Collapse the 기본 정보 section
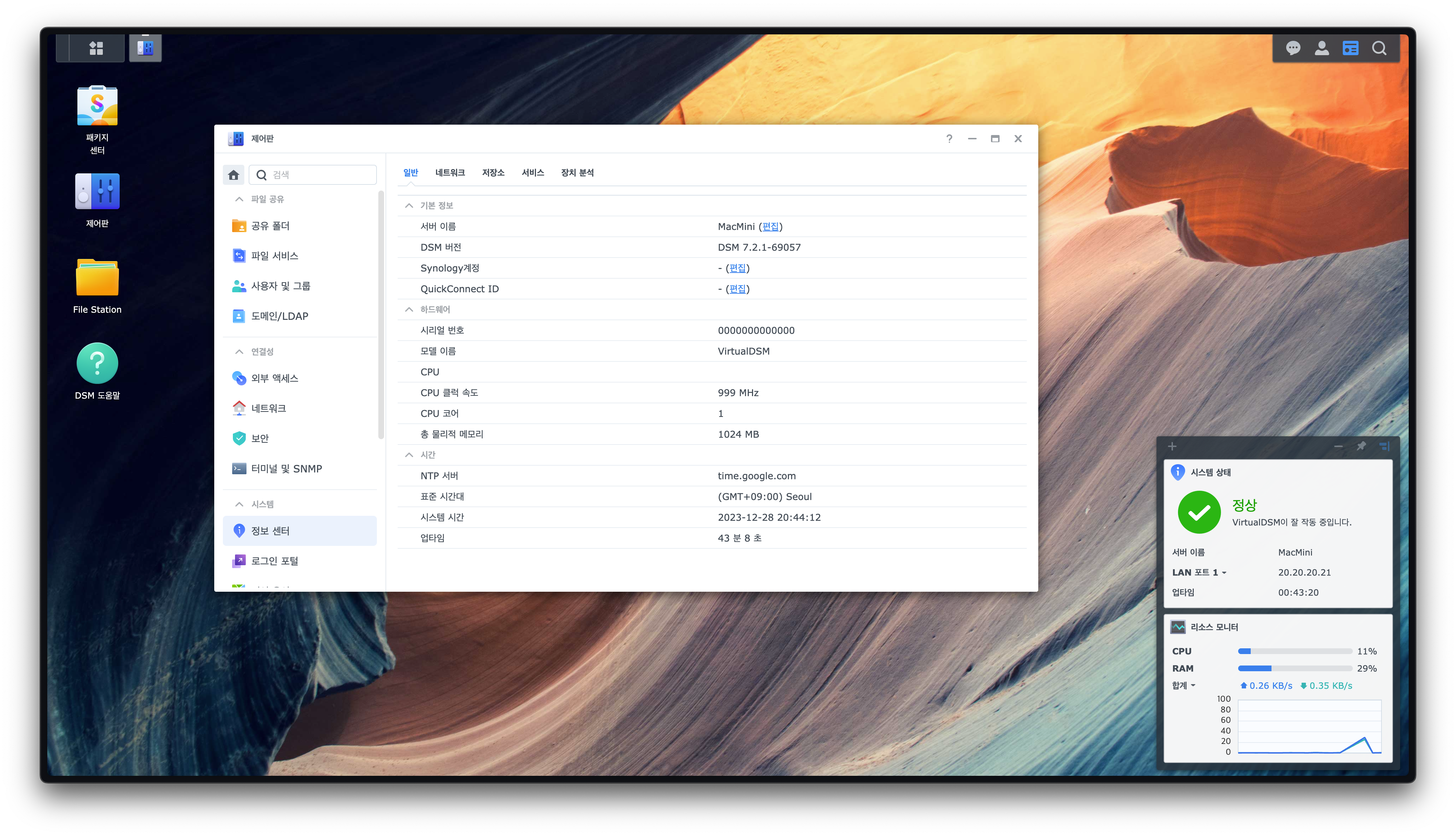The height and width of the screenshot is (836, 1456). [409, 205]
